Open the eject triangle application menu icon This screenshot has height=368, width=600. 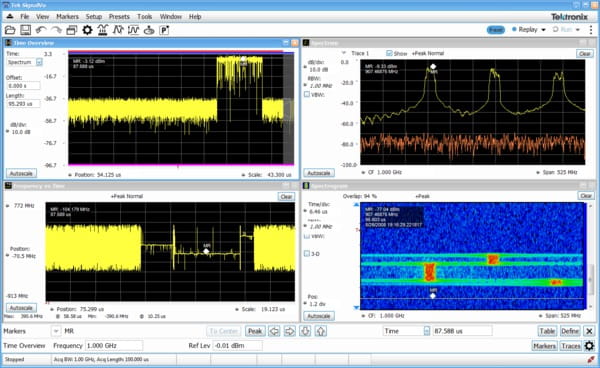pyautogui.click(x=10, y=16)
